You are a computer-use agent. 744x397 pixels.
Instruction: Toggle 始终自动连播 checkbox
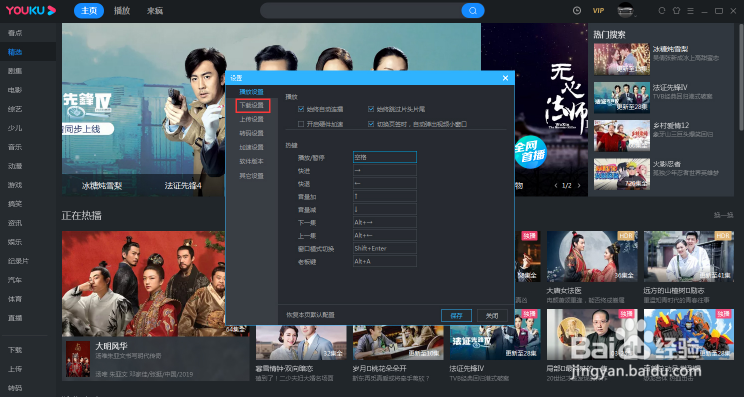tap(301, 109)
